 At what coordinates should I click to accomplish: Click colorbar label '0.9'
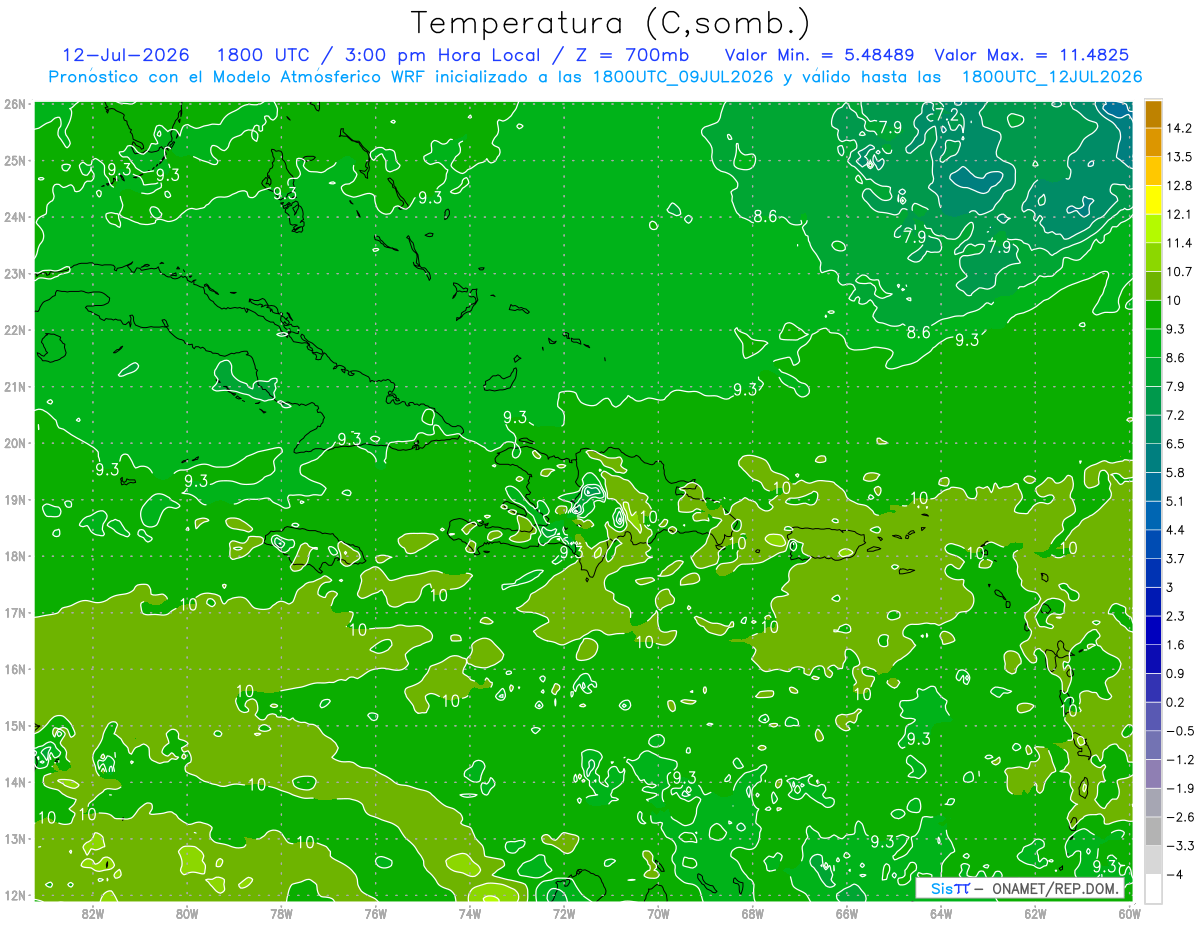tap(1177, 673)
